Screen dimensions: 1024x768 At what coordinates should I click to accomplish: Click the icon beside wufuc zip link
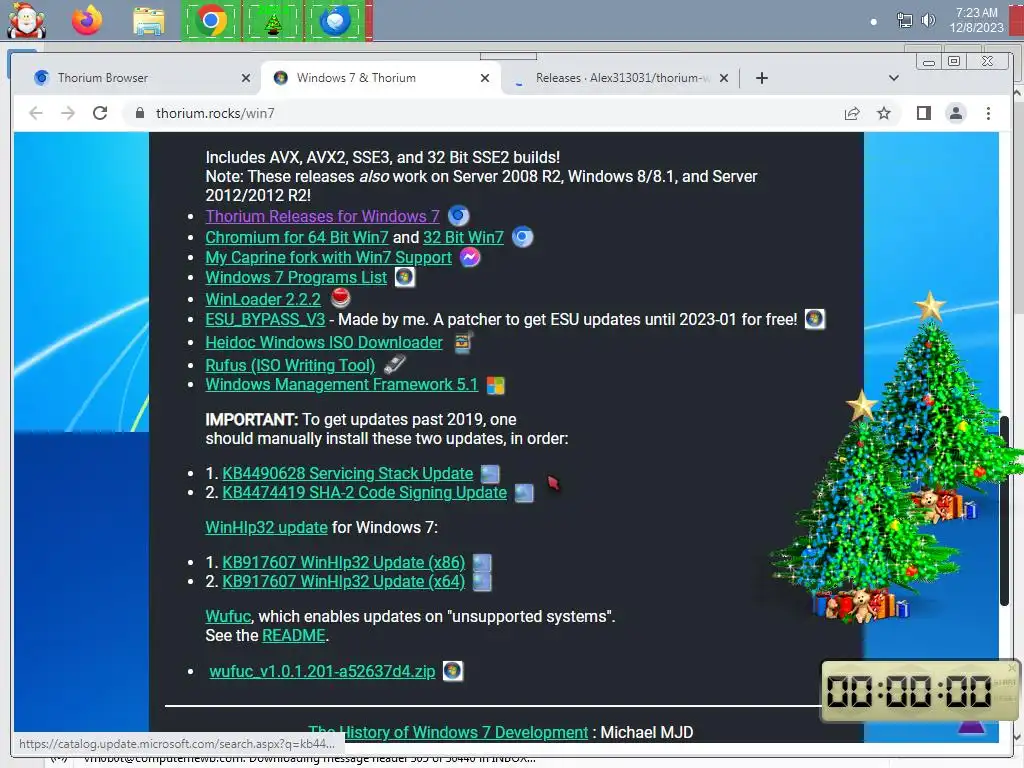click(x=453, y=671)
